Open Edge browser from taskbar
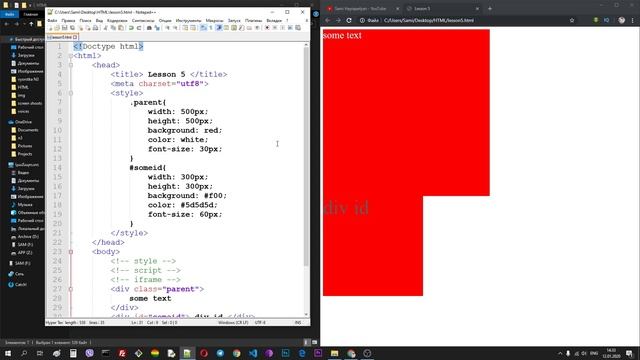This screenshot has width=640, height=360. [302, 353]
